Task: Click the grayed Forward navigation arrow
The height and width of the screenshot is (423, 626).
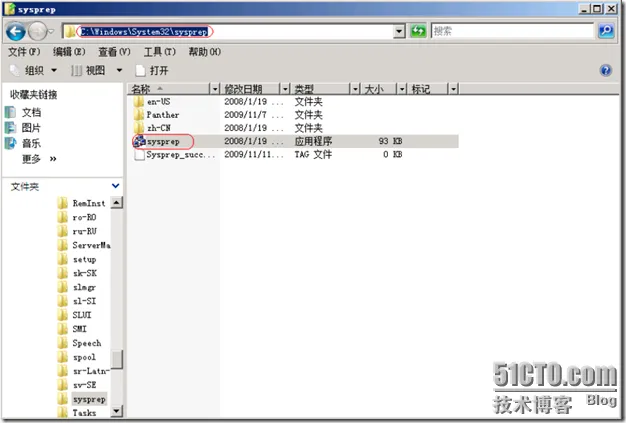Action: [x=38, y=31]
